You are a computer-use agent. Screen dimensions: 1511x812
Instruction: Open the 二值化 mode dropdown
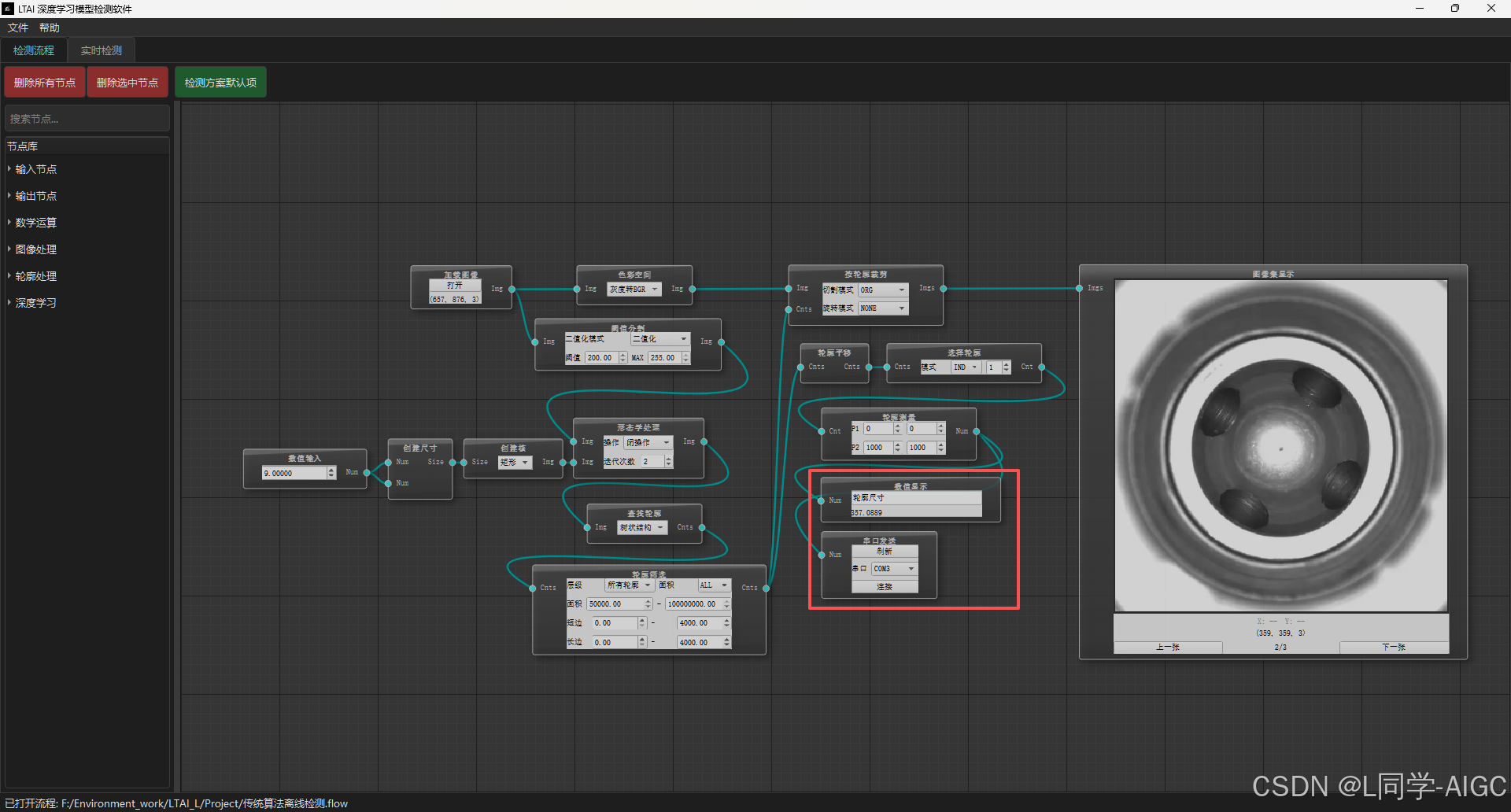[659, 339]
